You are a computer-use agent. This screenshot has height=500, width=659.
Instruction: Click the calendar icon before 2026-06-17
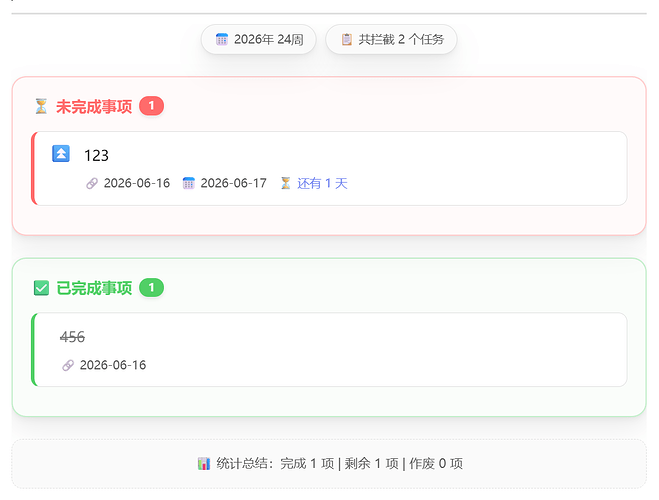(x=188, y=184)
